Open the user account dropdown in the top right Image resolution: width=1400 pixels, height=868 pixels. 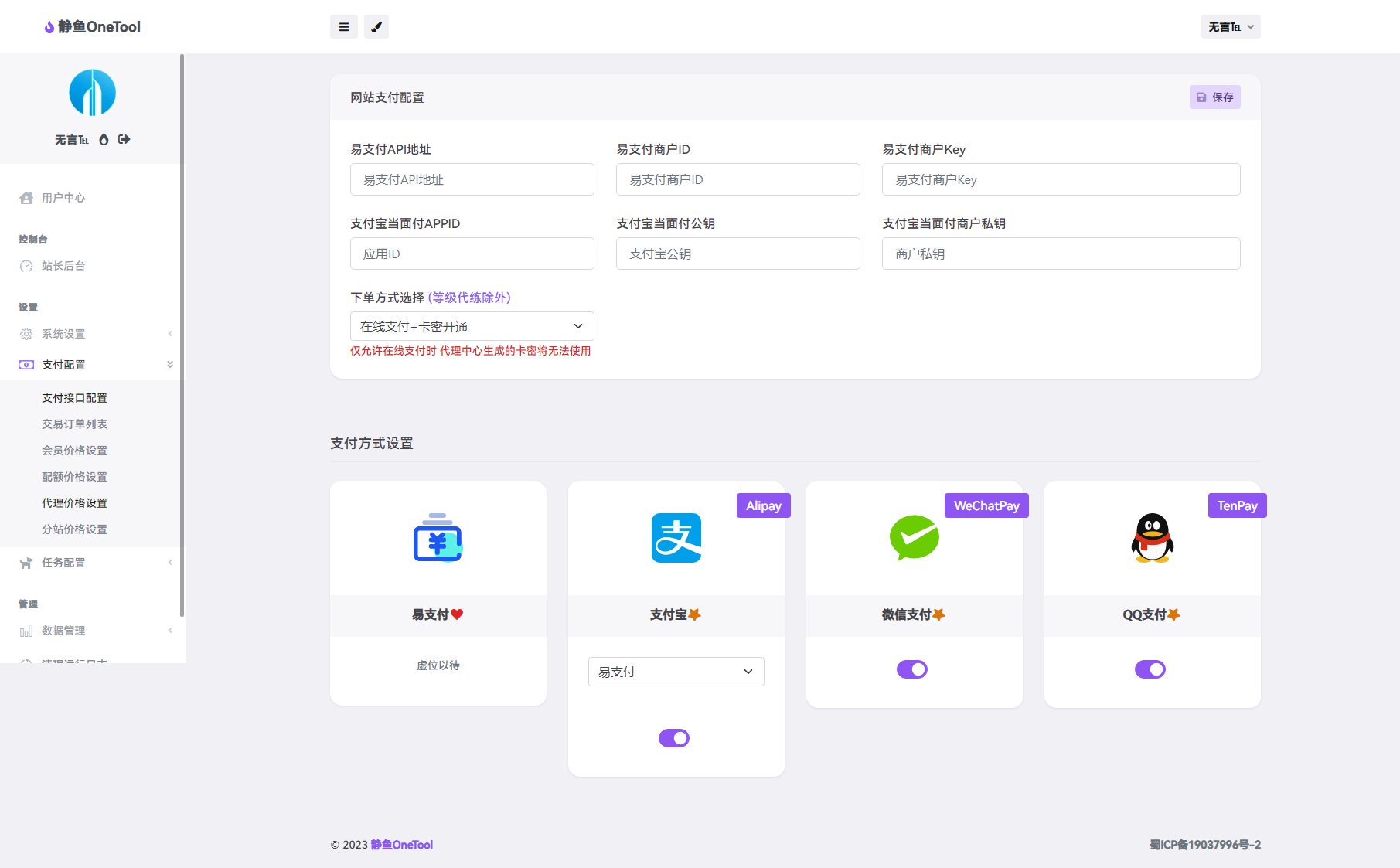pyautogui.click(x=1231, y=27)
